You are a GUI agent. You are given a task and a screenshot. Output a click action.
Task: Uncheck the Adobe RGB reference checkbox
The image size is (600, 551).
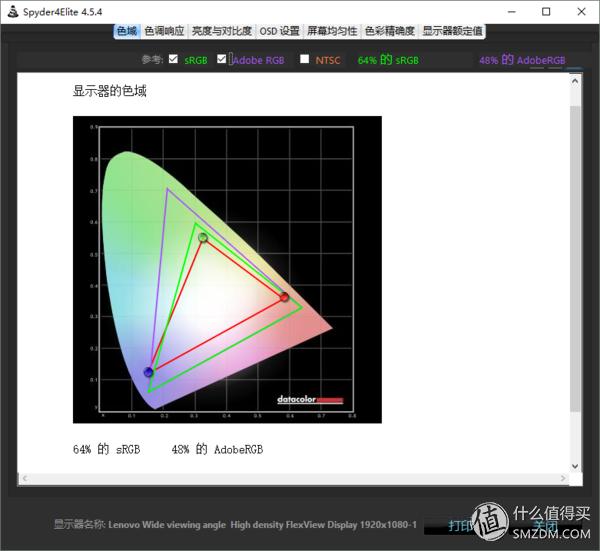coord(221,59)
